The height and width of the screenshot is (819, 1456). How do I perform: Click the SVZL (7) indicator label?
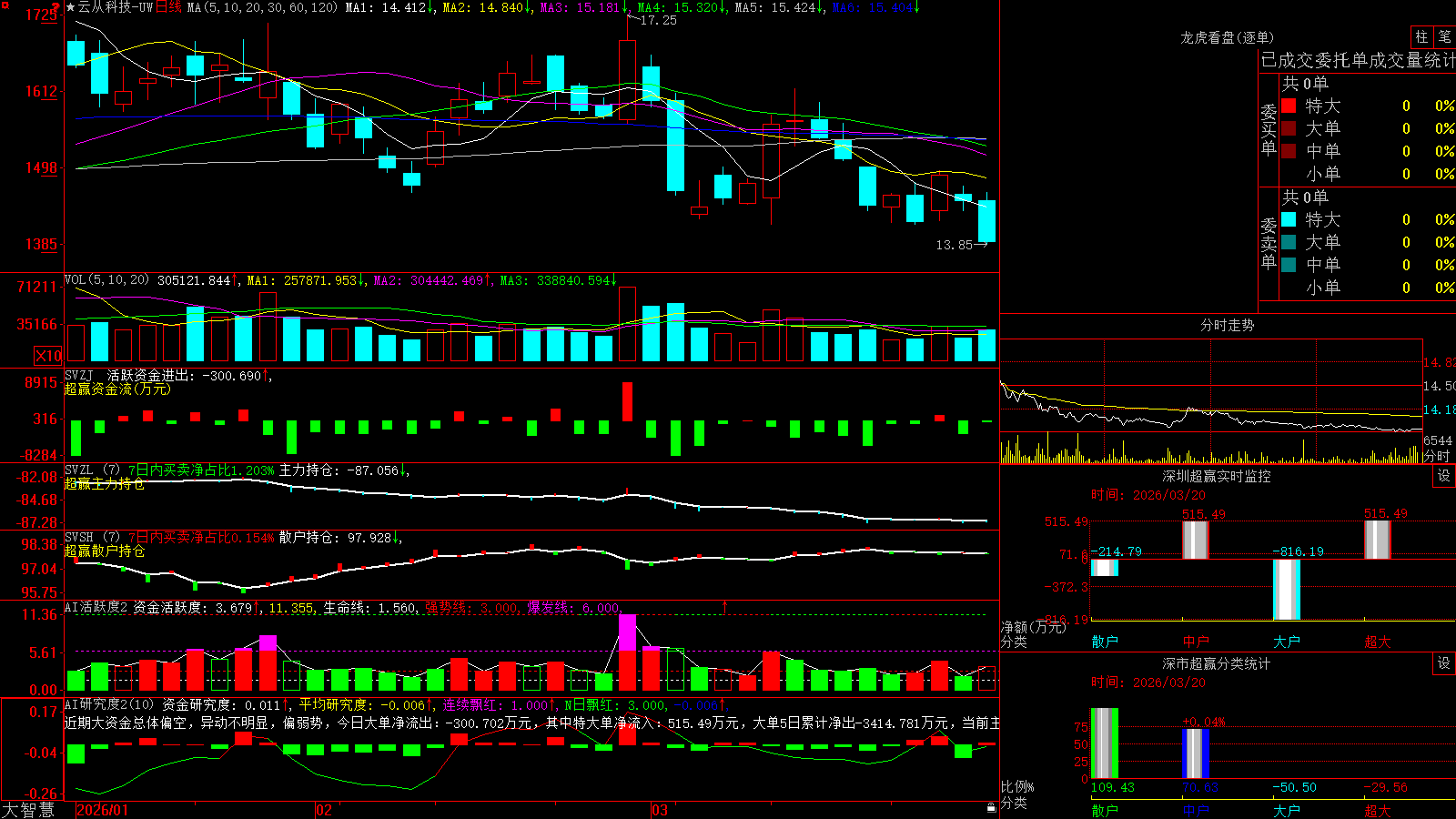click(92, 470)
